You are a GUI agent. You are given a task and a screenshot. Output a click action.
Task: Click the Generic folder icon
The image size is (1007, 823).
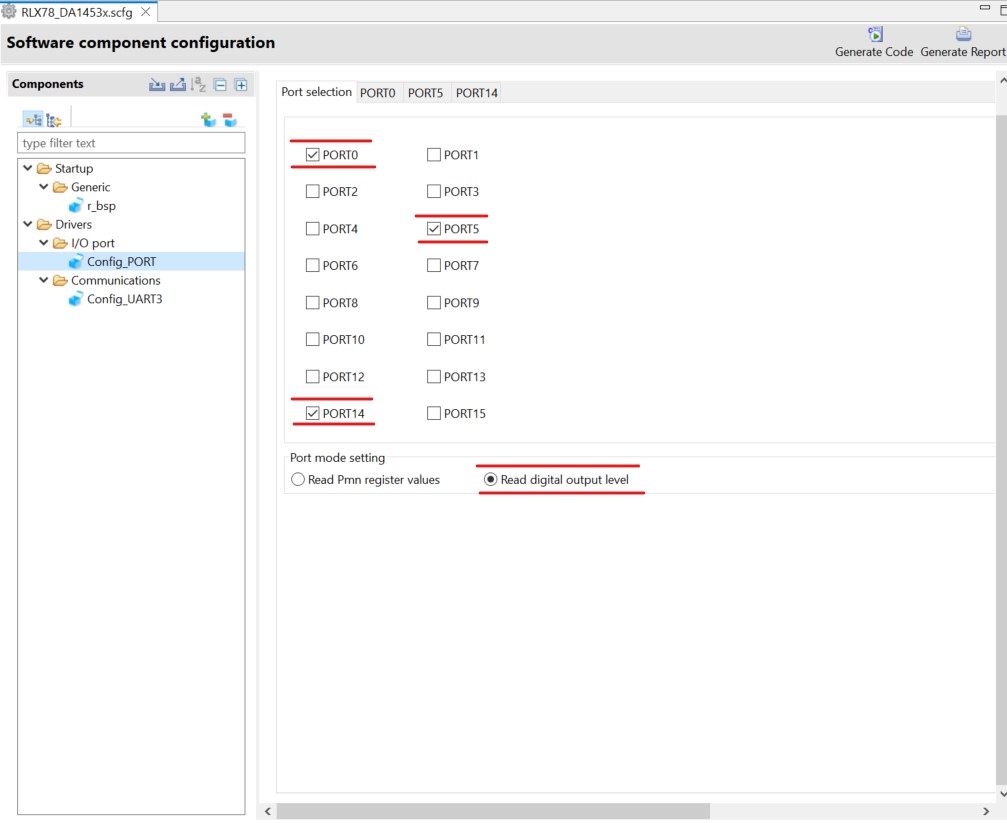[60, 187]
